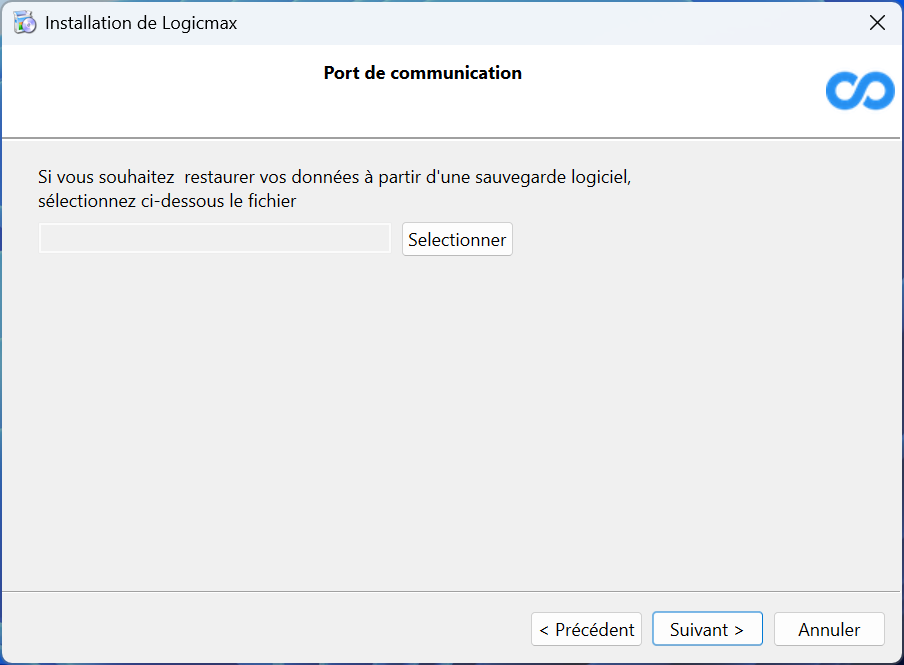Click the blue infinity Logicmax logo
This screenshot has width=904, height=665.
859,91
